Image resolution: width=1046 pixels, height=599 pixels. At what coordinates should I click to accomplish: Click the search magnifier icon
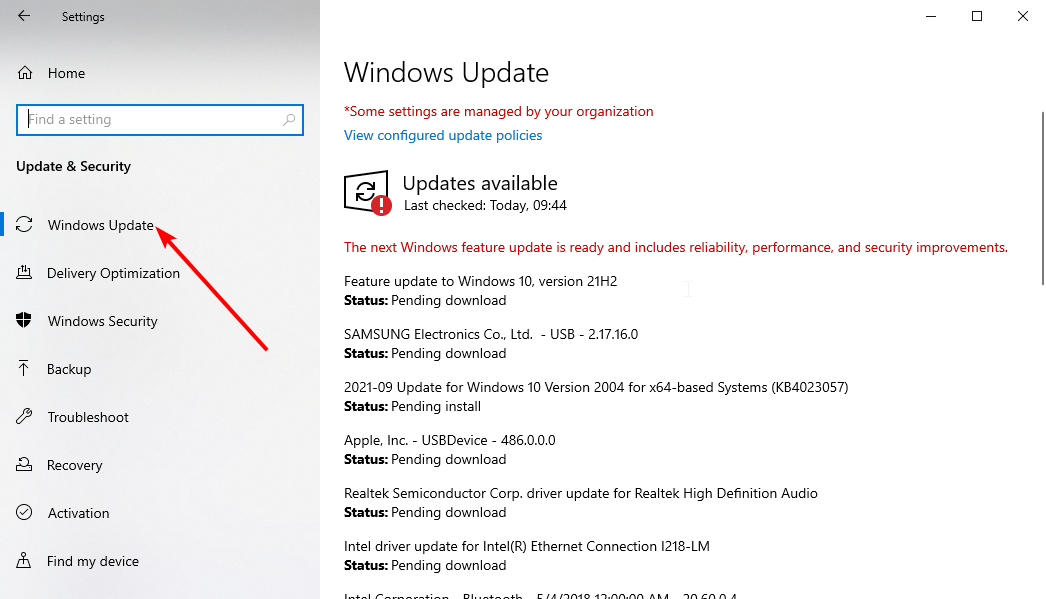[x=289, y=119]
